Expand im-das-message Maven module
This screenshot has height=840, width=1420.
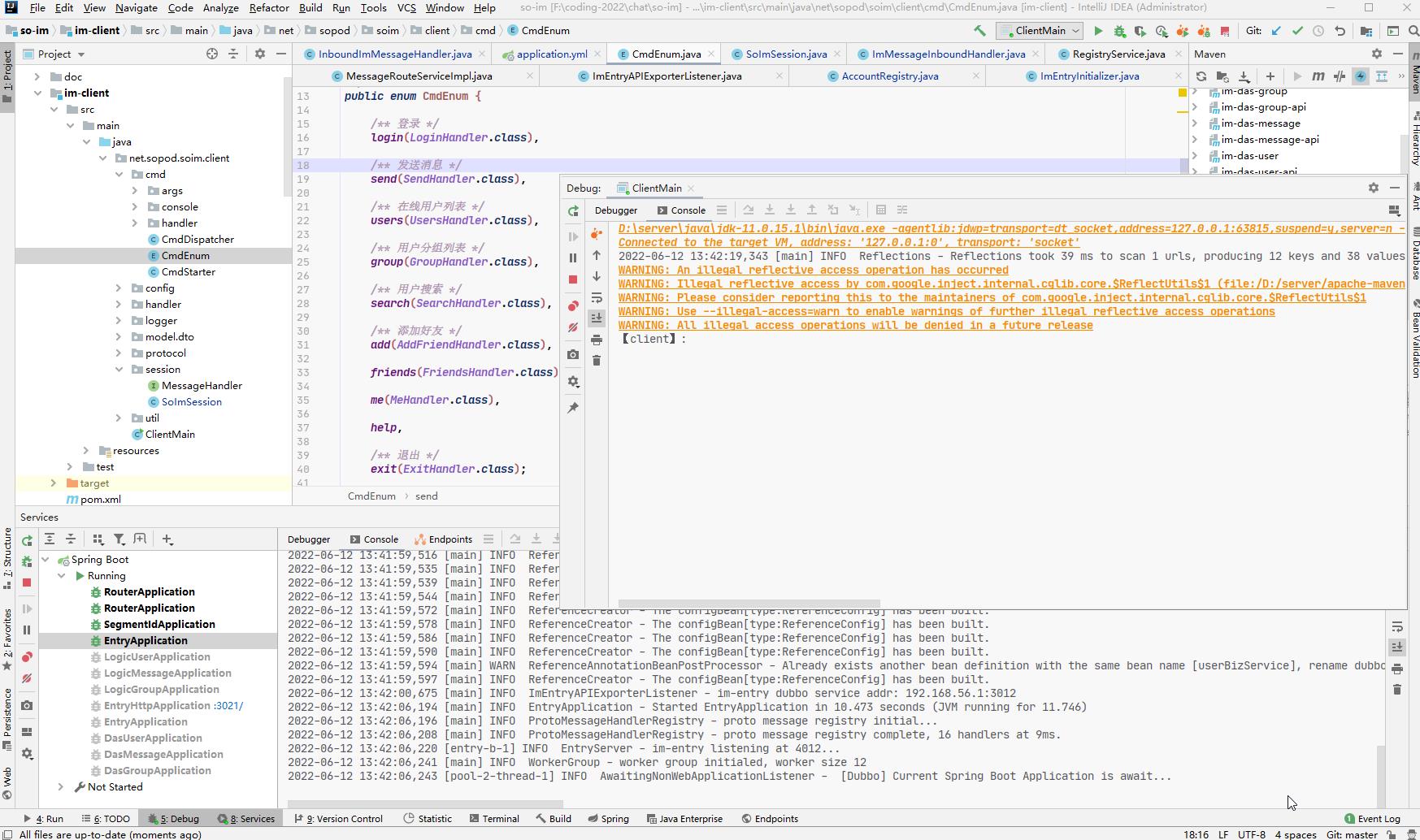pyautogui.click(x=1195, y=123)
